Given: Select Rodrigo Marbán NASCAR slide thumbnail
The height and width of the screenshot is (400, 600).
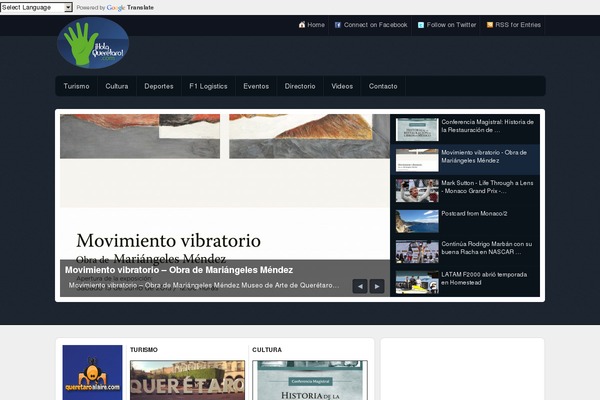Looking at the screenshot, I should 417,251.
